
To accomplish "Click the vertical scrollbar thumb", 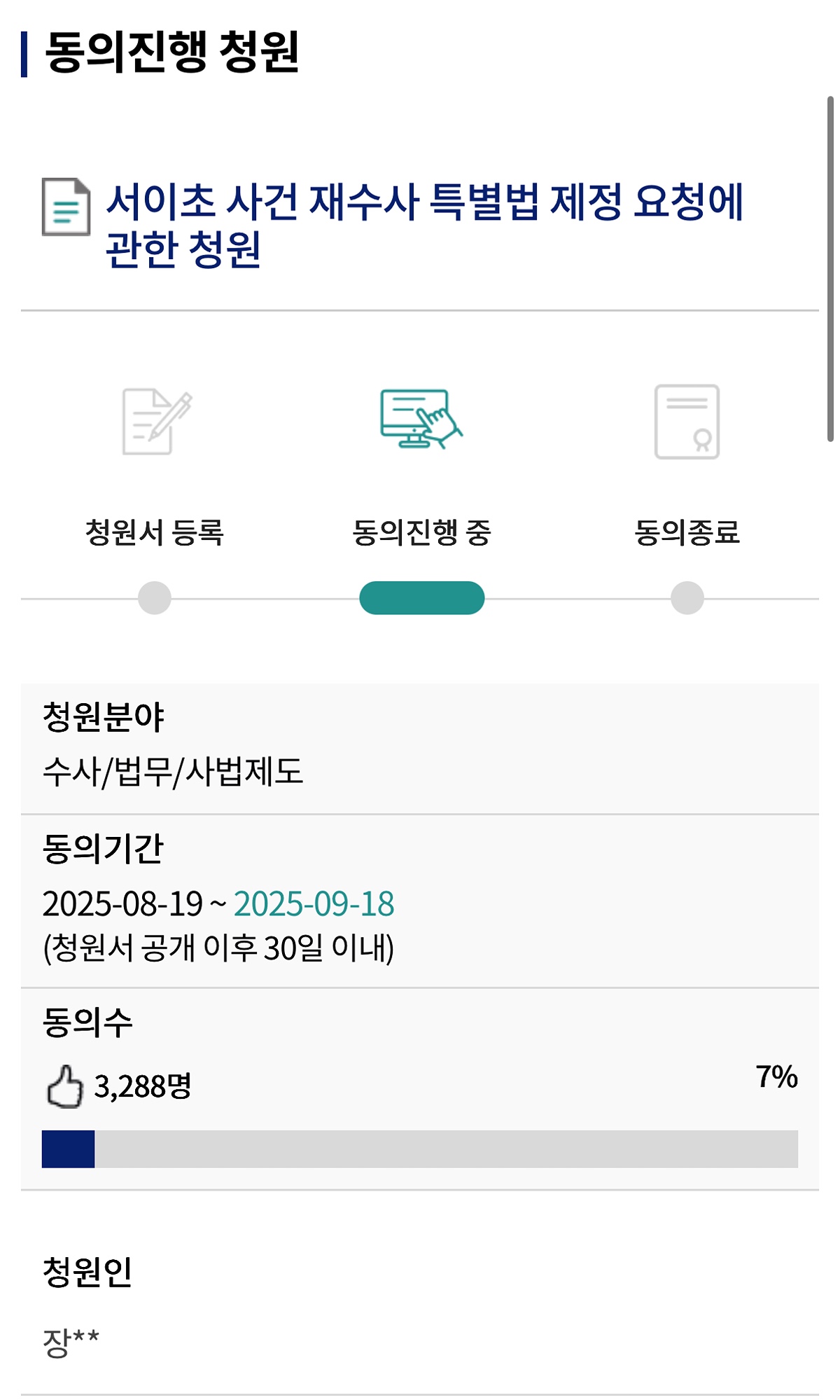I will [830, 269].
